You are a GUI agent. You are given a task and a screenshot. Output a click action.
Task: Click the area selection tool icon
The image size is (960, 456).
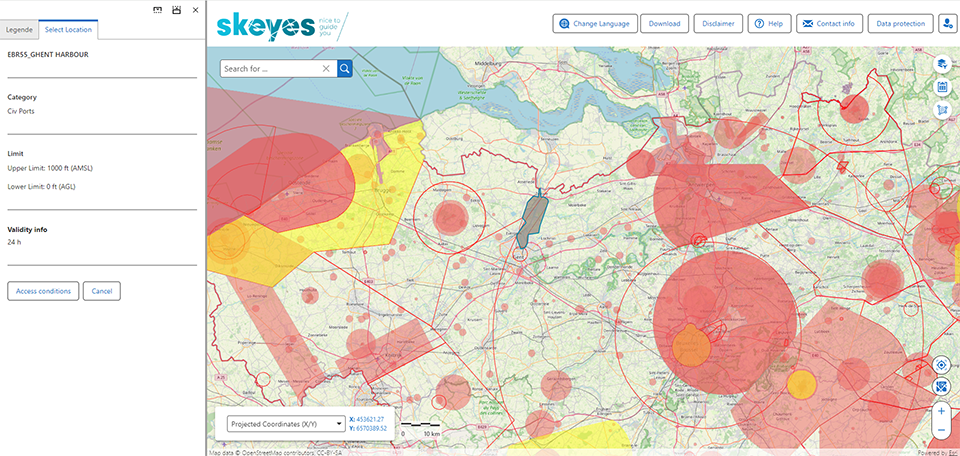942,110
